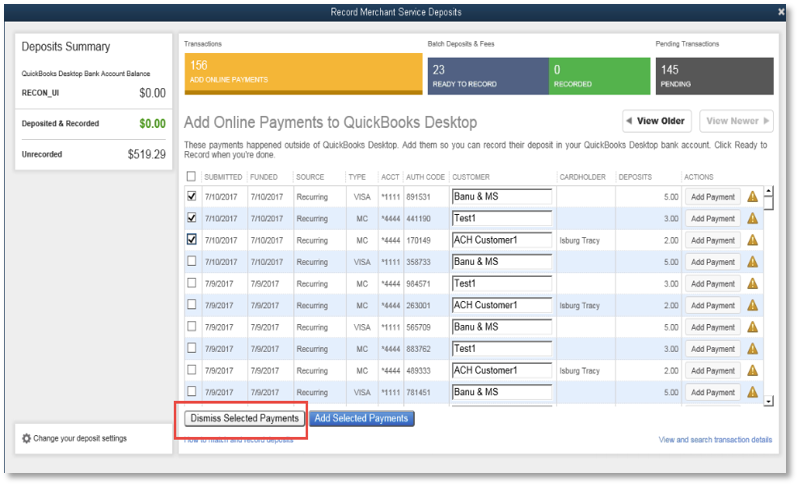Click the scrollbar down arrow in payments table
This screenshot has height=486, width=799.
(x=768, y=401)
